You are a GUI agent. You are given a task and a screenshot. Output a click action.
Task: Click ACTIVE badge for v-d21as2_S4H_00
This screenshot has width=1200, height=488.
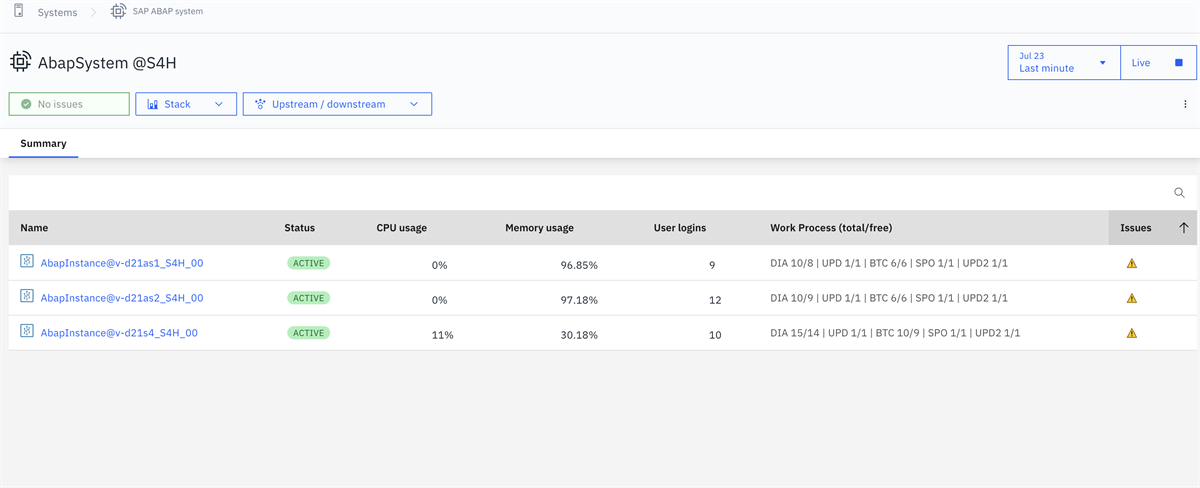308,298
